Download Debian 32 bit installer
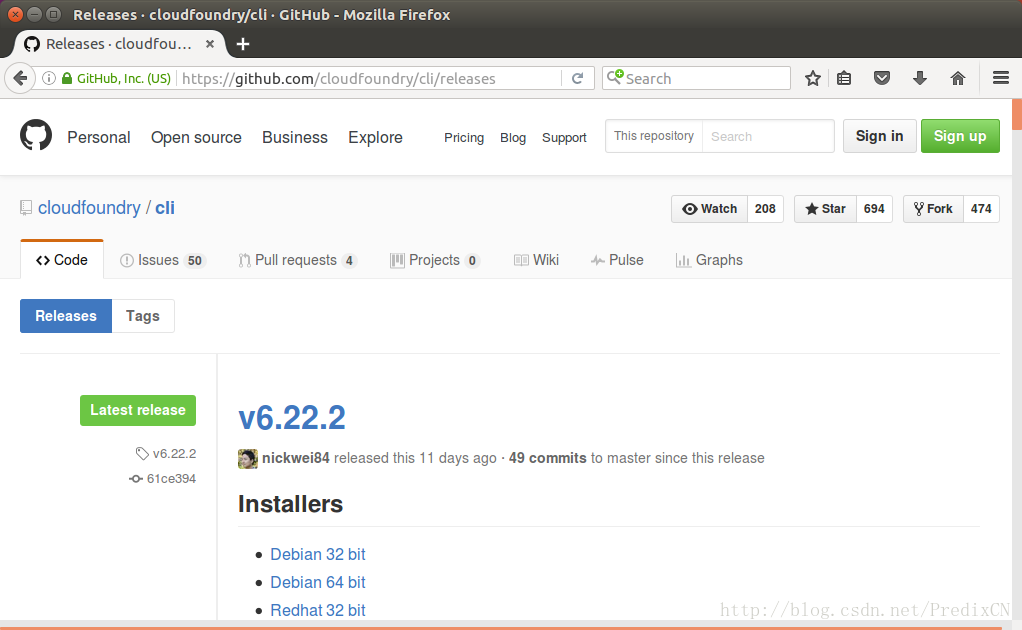The image size is (1022, 630). (x=317, y=554)
